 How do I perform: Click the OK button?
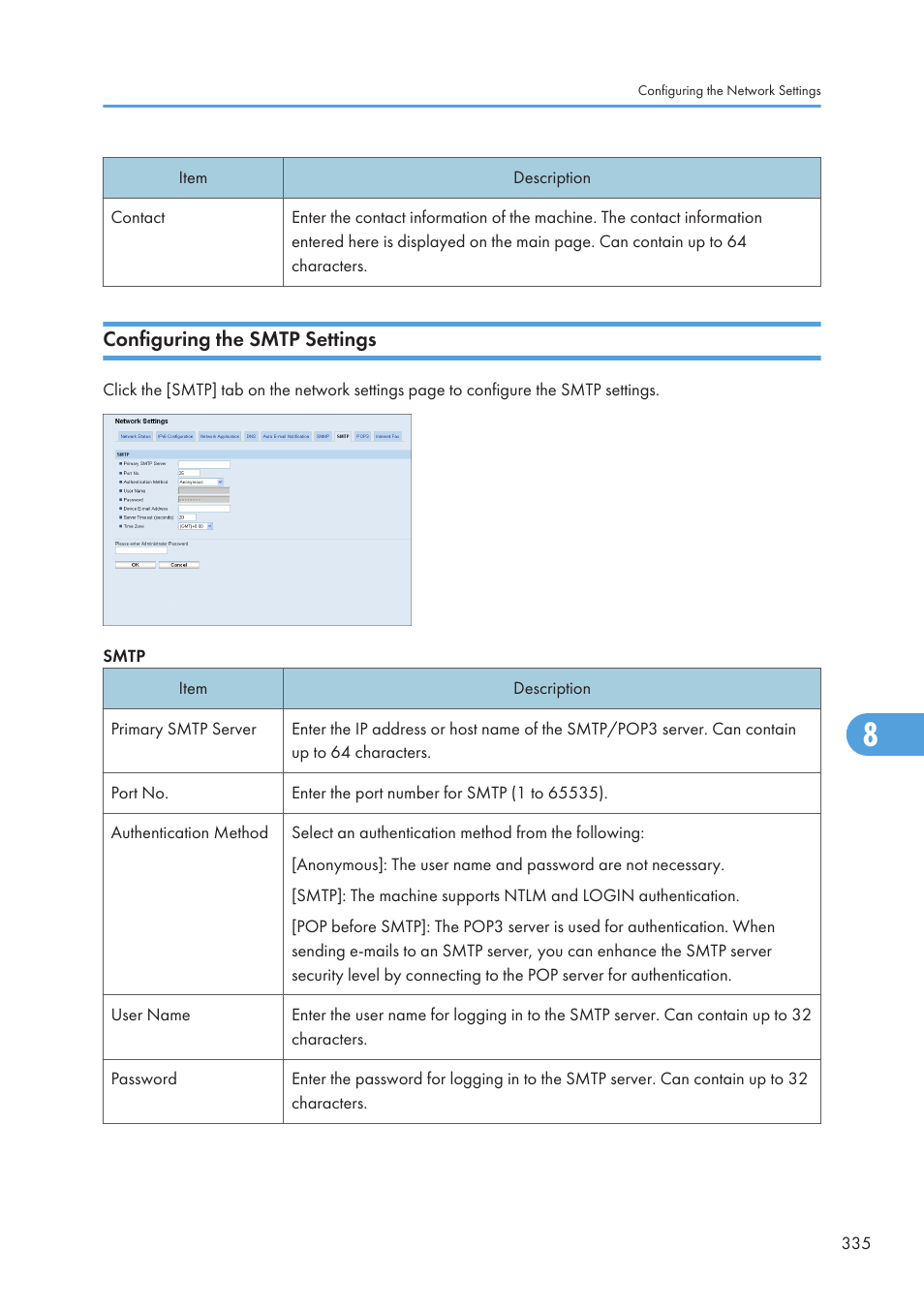[136, 565]
